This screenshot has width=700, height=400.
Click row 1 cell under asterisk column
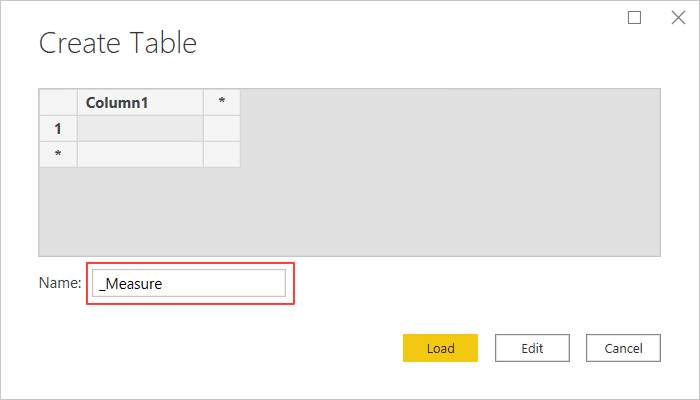(221, 128)
